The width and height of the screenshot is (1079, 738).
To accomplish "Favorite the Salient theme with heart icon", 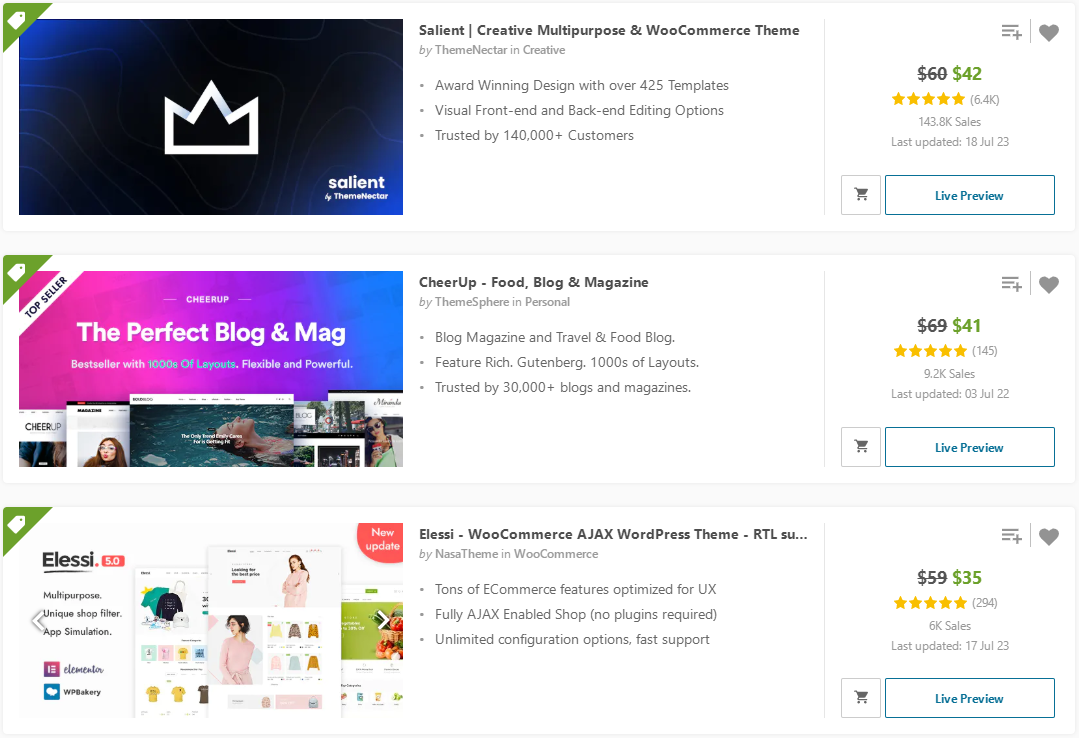I will coord(1048,33).
